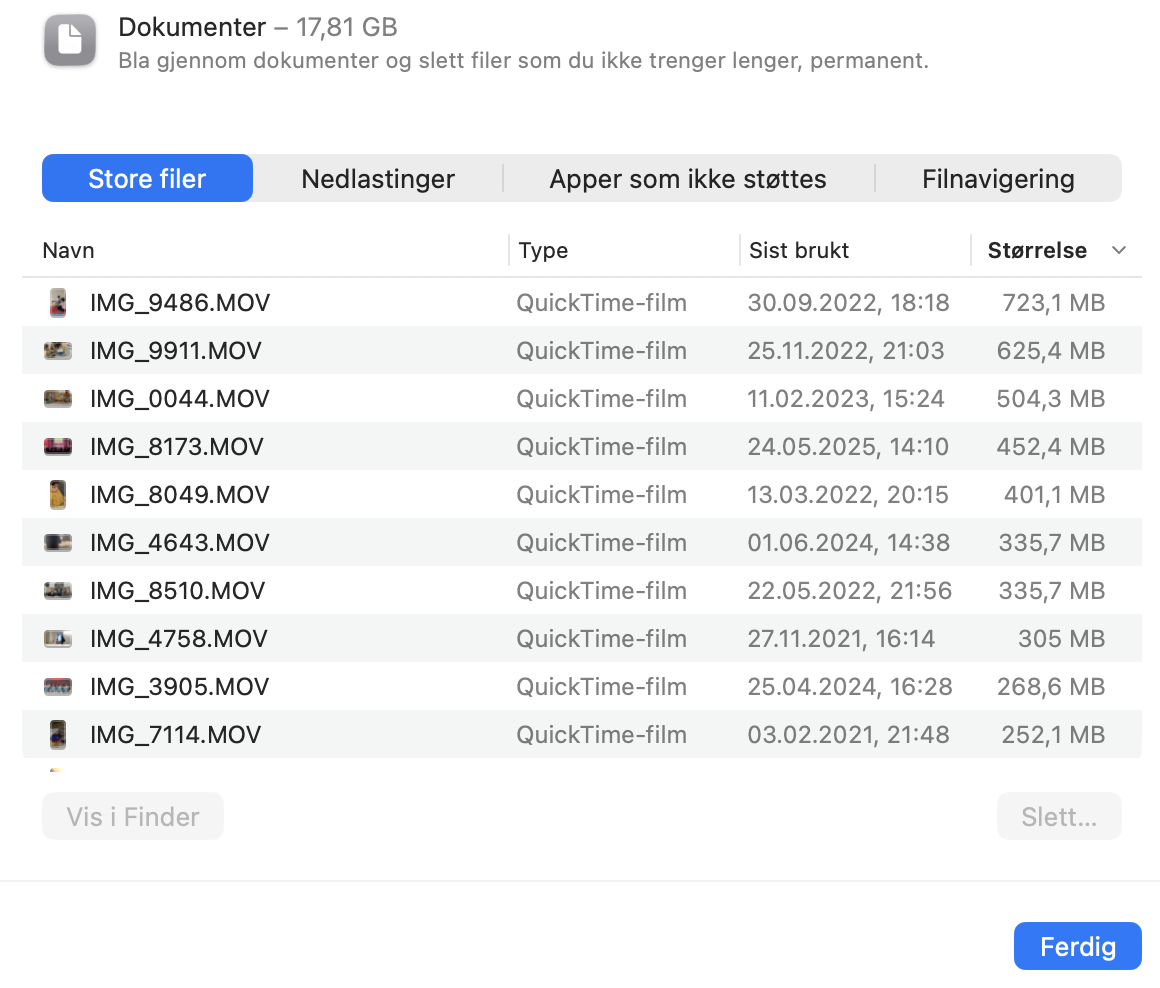
Task: Toggle the Størrelse sort order chevron
Action: 1119,250
